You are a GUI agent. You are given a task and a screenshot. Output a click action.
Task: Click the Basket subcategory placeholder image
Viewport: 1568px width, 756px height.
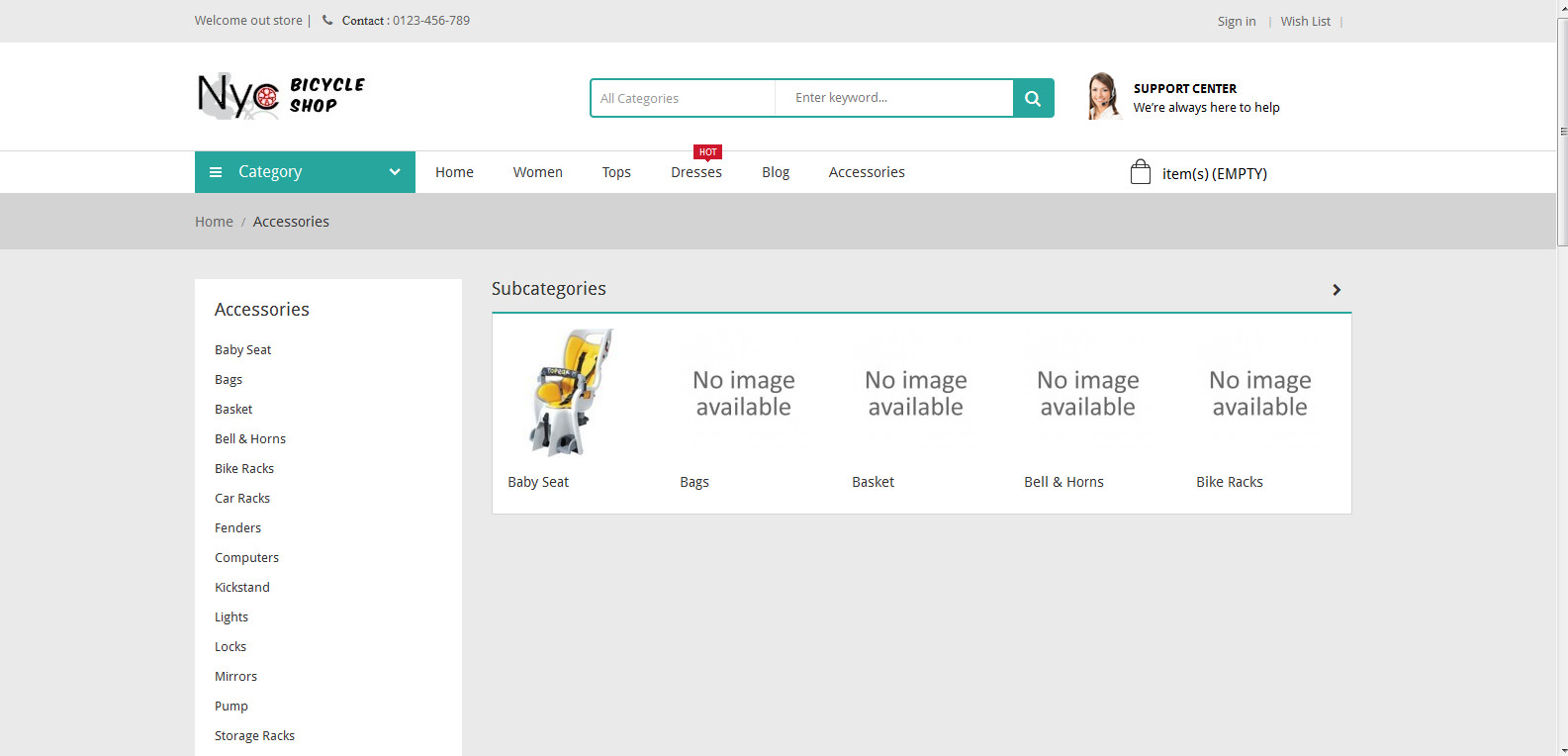click(x=916, y=393)
